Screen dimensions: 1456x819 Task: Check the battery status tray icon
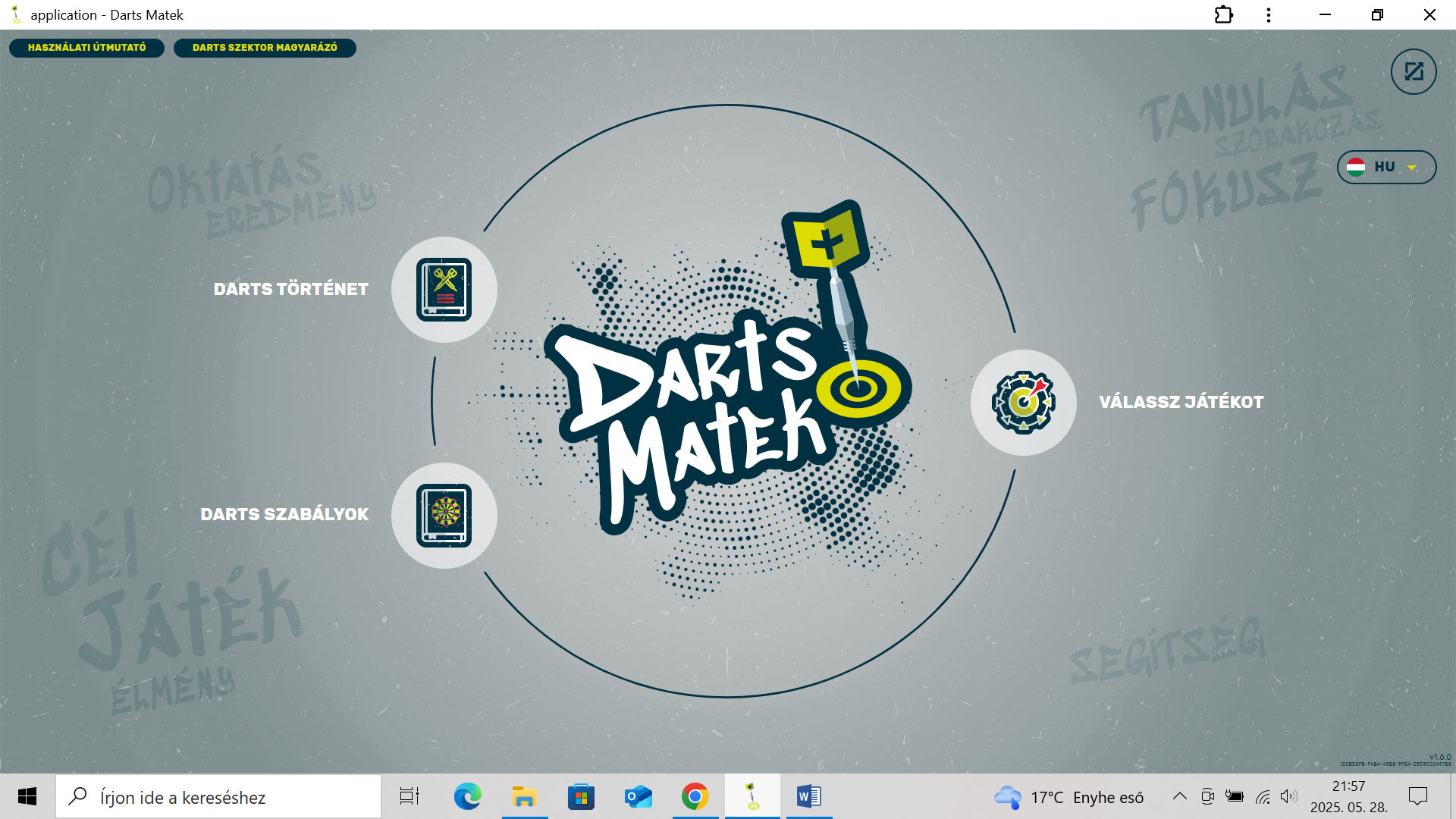click(x=1235, y=796)
